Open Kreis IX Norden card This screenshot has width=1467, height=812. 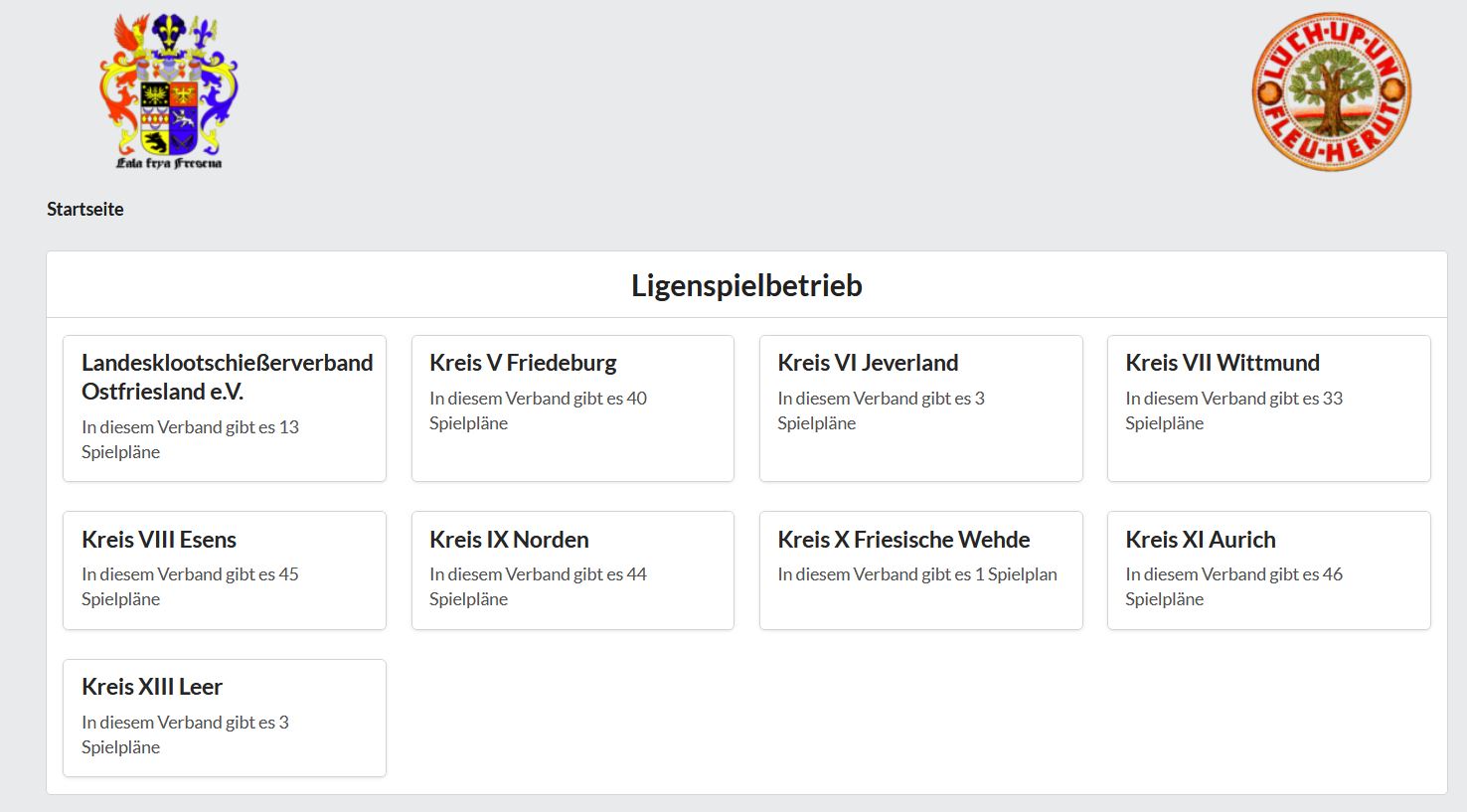509,540
